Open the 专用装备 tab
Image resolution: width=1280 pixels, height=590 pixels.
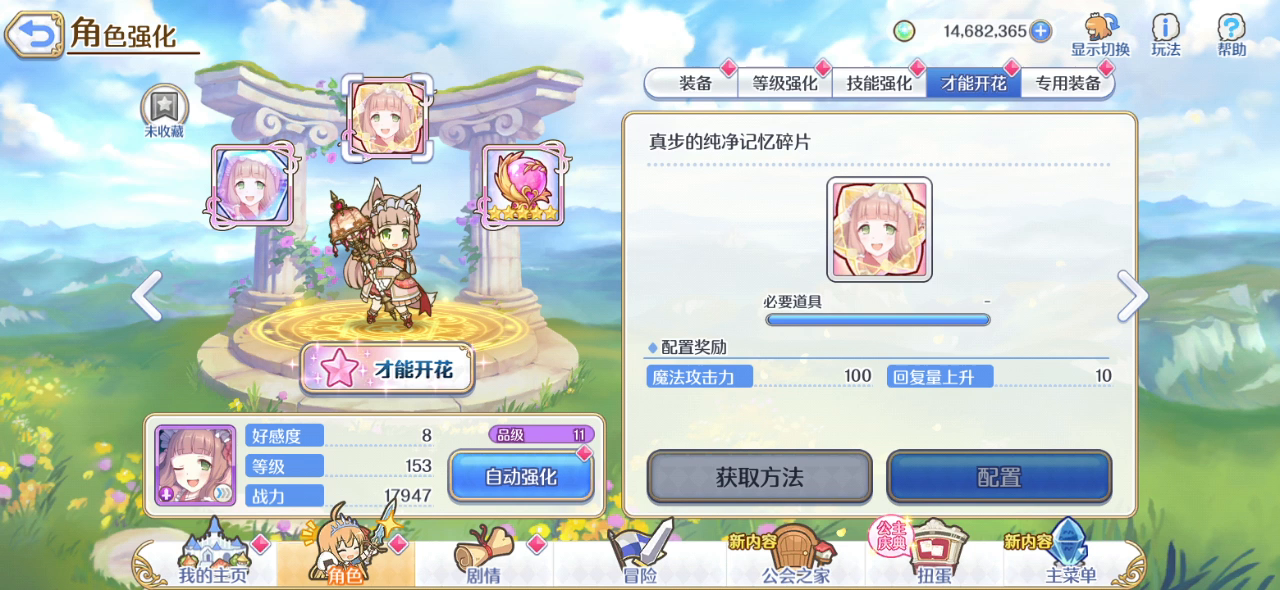tap(1067, 83)
